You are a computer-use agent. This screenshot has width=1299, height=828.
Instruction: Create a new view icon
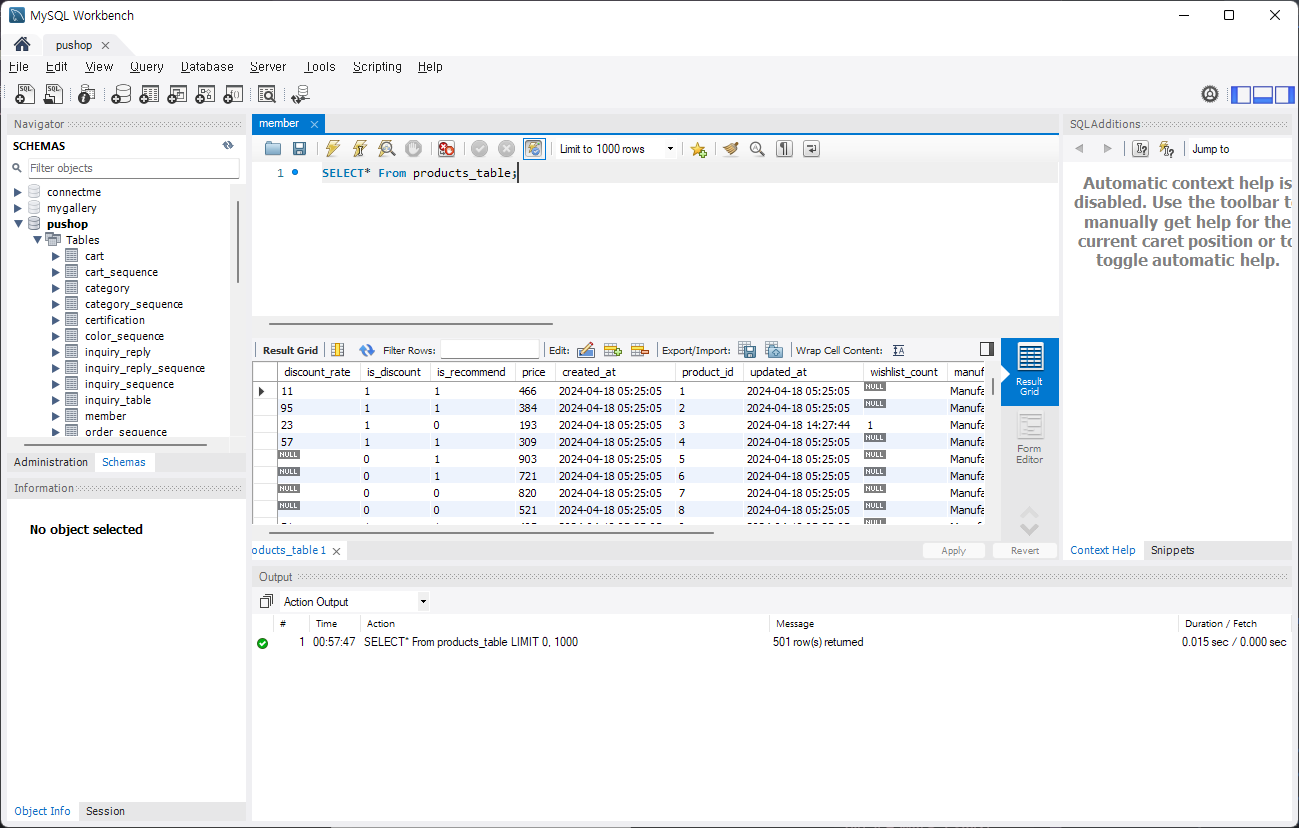[x=177, y=94]
